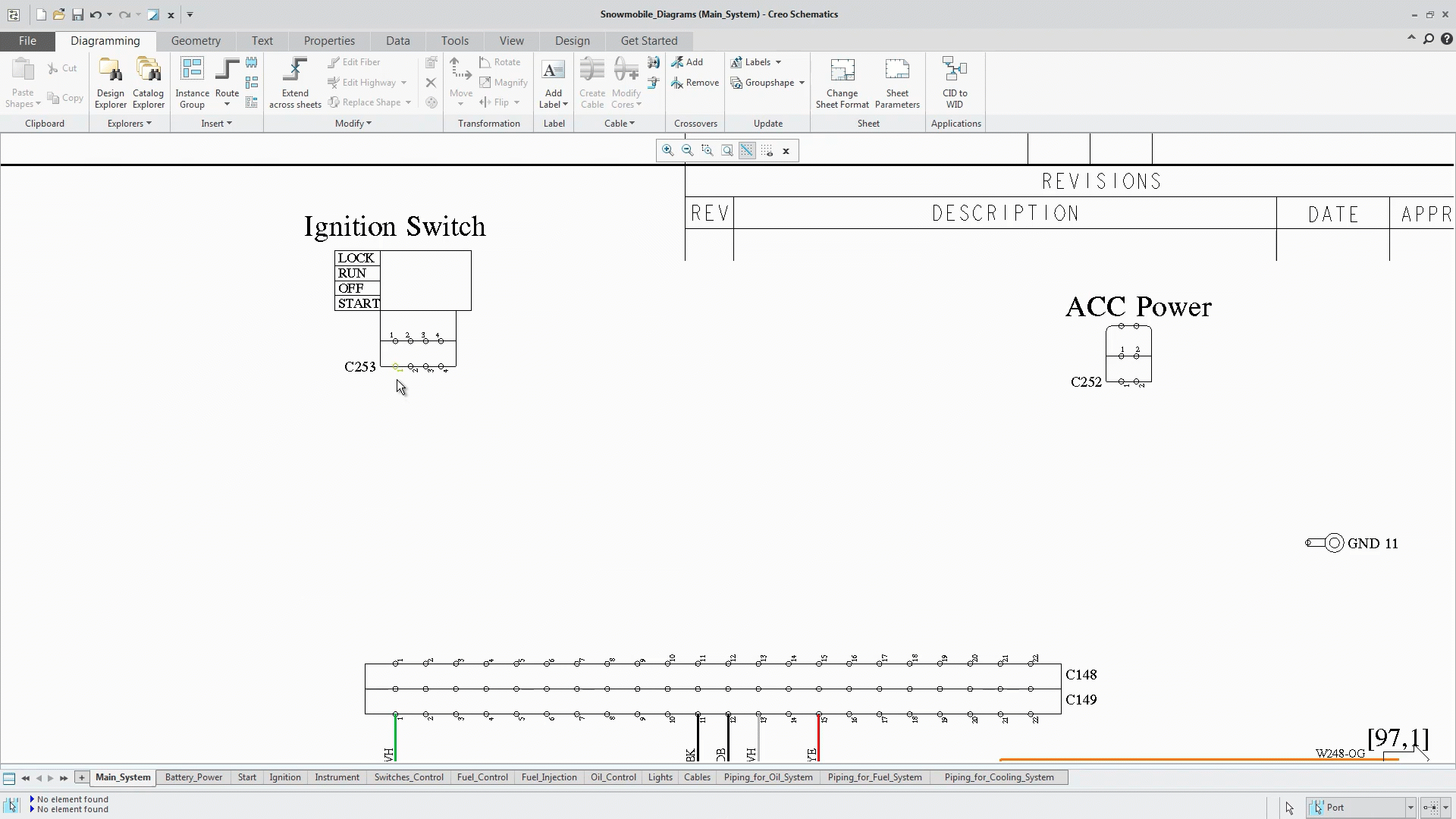Click the Remove crossover button
Image resolution: width=1456 pixels, height=819 pixels.
695,83
